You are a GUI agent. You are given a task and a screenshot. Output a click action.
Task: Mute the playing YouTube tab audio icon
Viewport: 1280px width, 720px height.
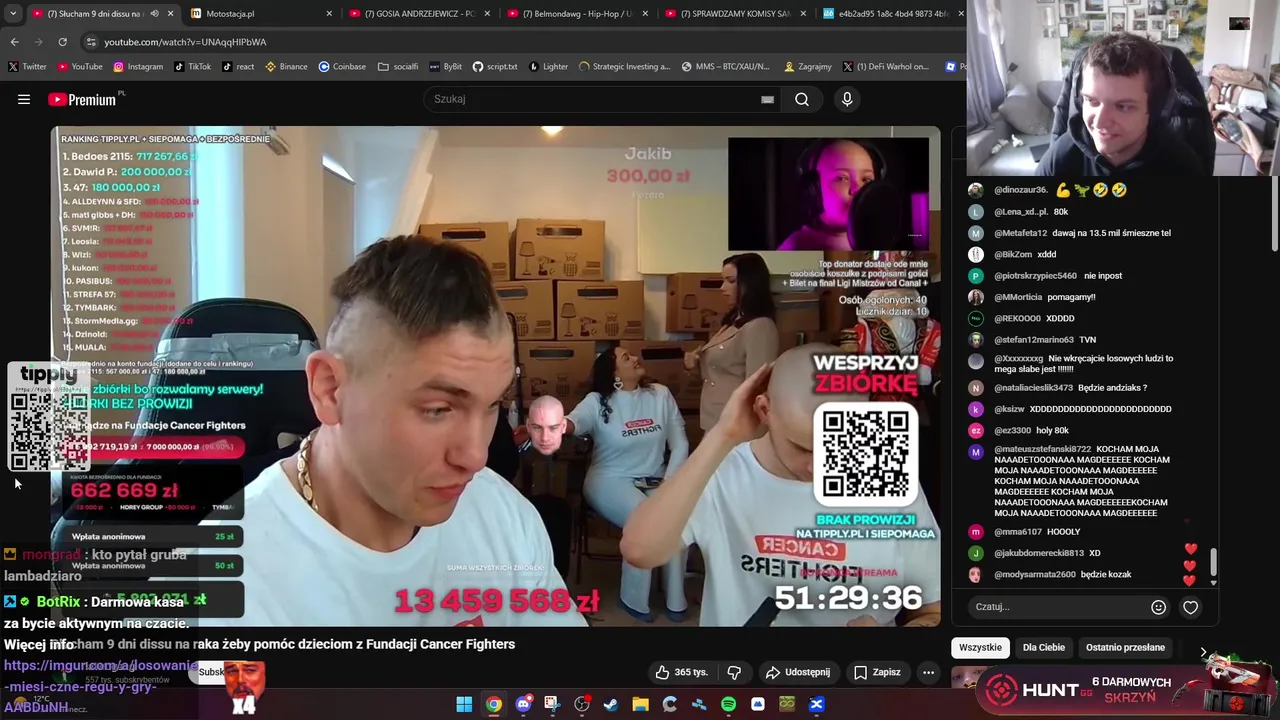154,14
